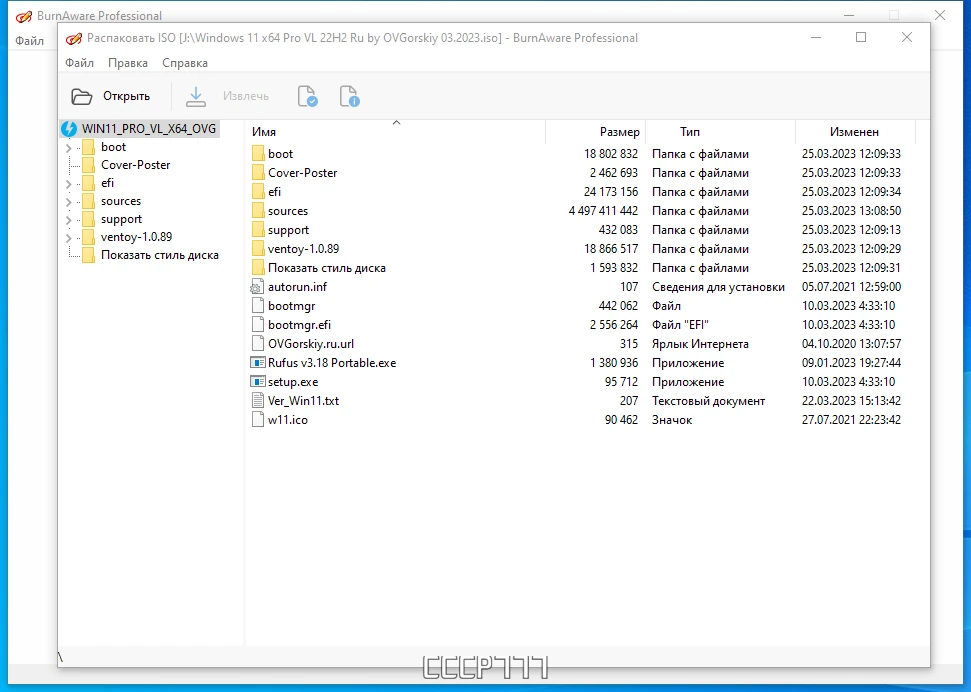Expand the efi tree node
This screenshot has height=692, width=971.
pos(68,183)
